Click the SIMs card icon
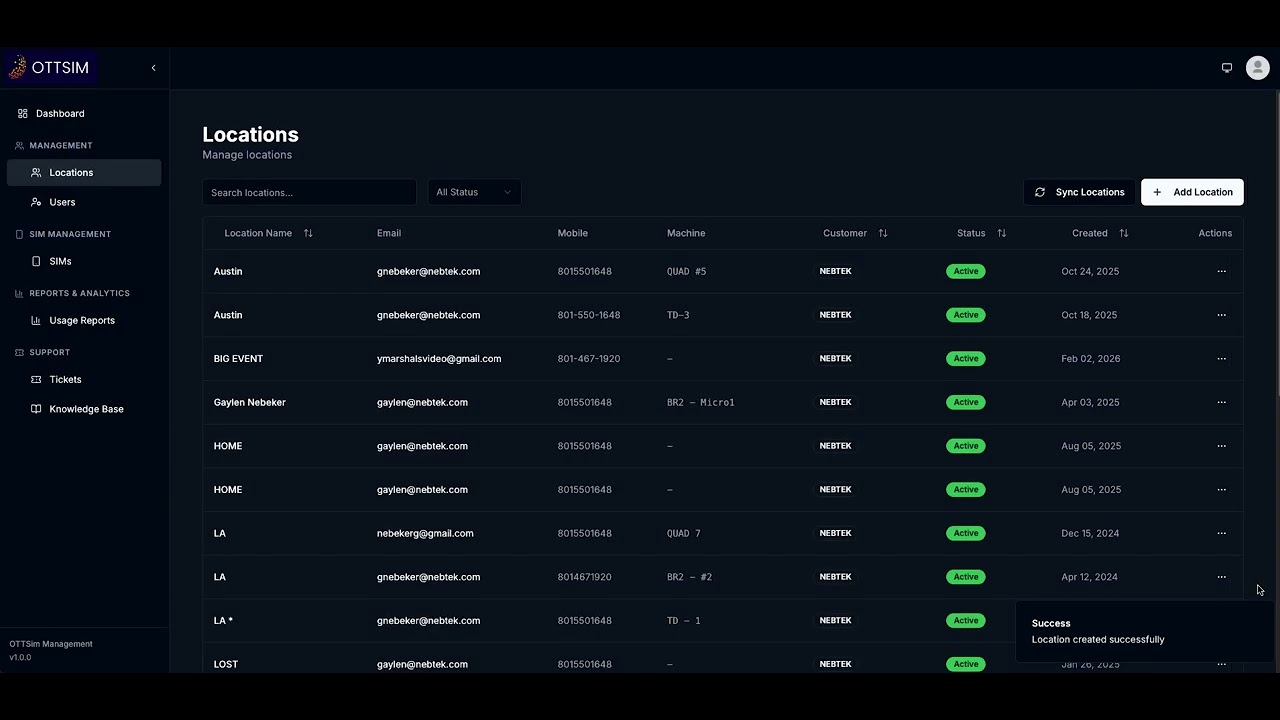1280x720 pixels. pos(36,261)
